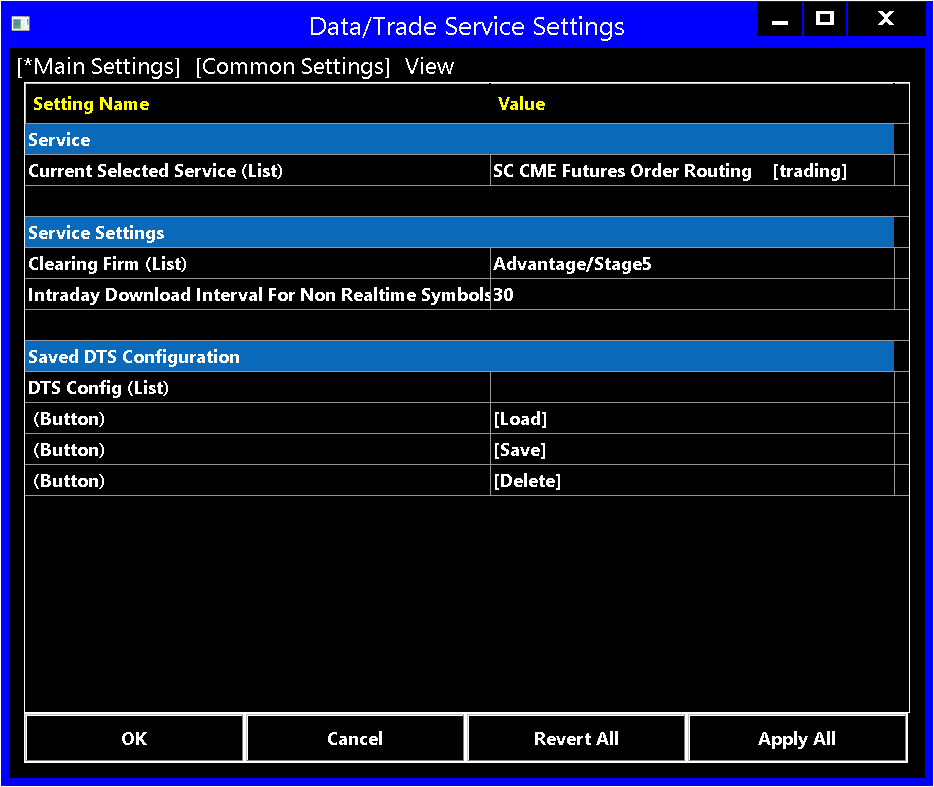Select the Service section header row
Viewport: 934px width, 787px height.
[459, 139]
